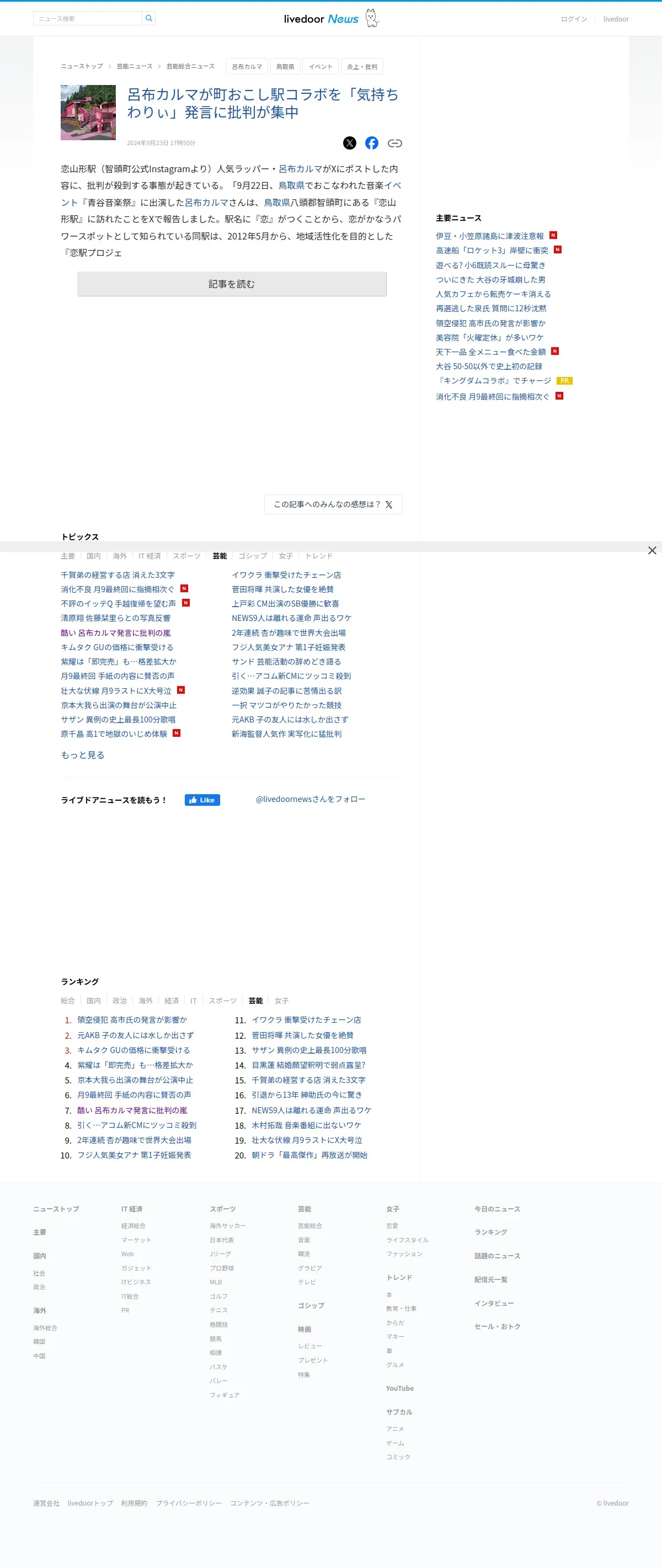Switch topics to the ゴシップ tab
Viewport: 662px width, 1568px height.
[x=253, y=556]
